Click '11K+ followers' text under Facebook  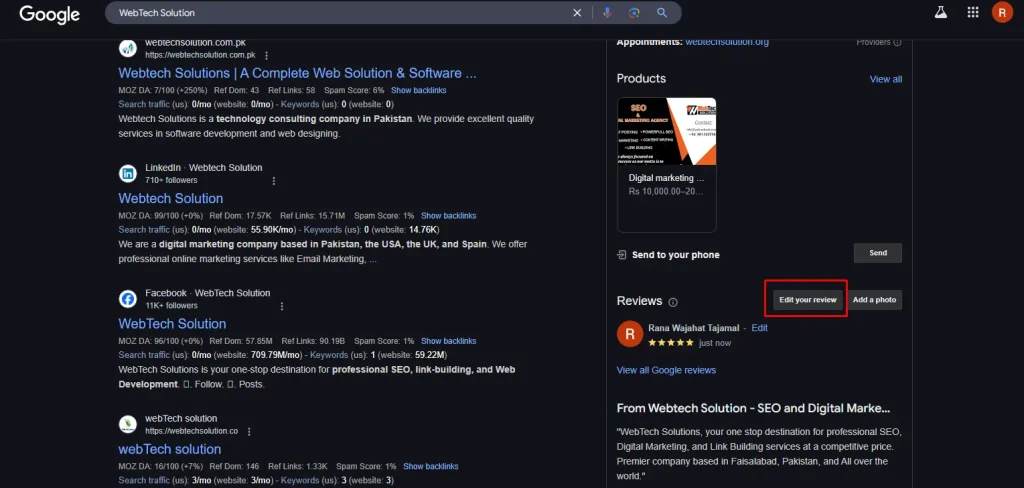pos(171,306)
